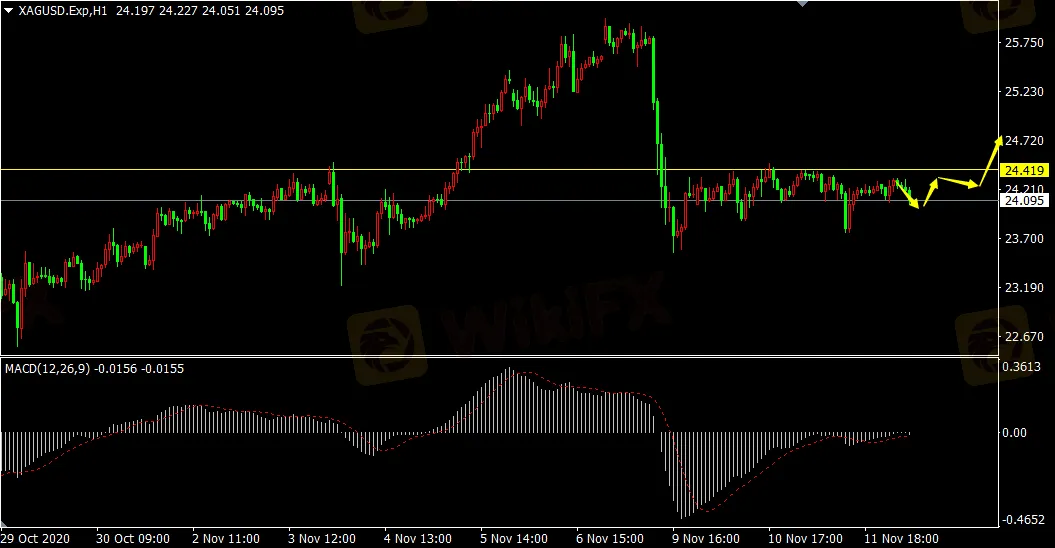
Task: Click the 24.720 price scale value
Action: (1024, 141)
